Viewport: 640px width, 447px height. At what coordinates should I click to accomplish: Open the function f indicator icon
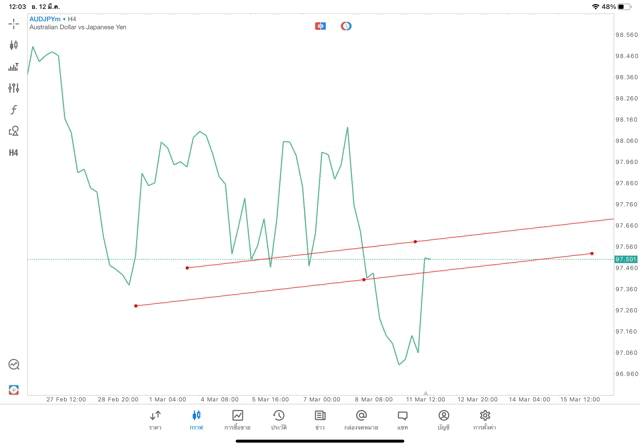14,110
